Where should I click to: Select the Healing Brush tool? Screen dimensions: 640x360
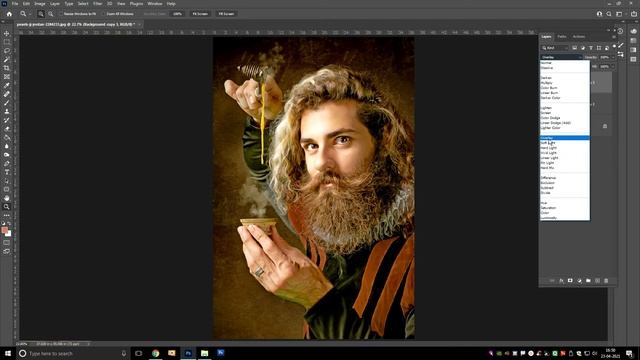[7, 94]
